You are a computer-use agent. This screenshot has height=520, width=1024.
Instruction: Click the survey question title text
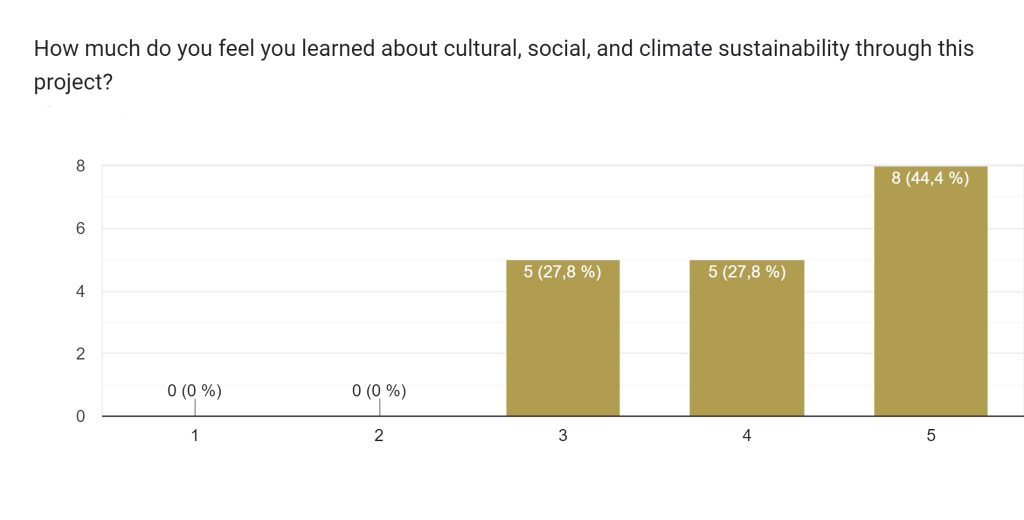coord(503,49)
